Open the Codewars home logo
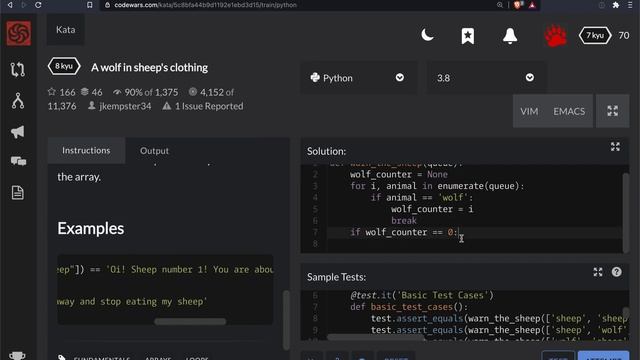The width and height of the screenshot is (640, 360). click(18, 33)
